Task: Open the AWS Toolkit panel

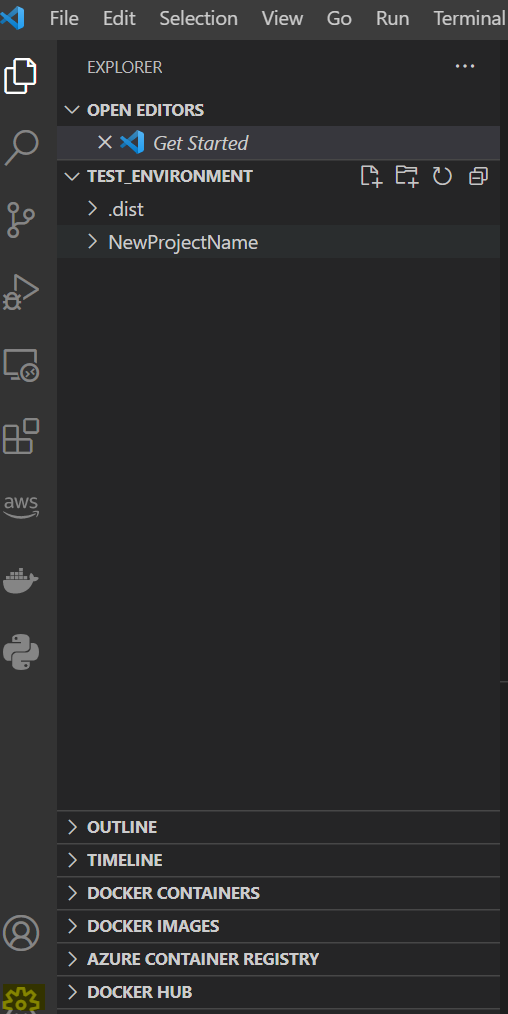Action: point(21,507)
